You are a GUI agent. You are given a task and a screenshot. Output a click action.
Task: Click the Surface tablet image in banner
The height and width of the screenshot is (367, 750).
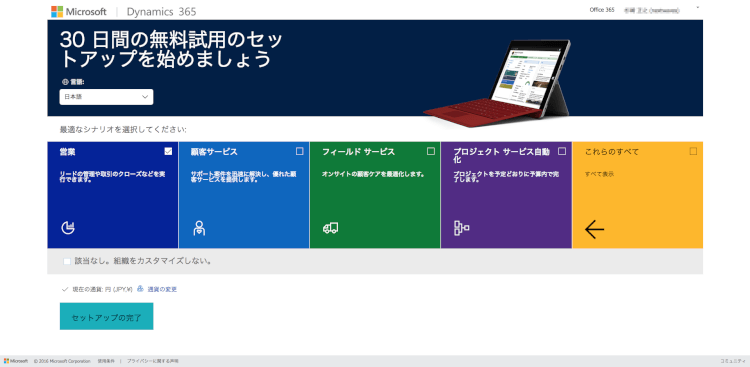pos(496,82)
